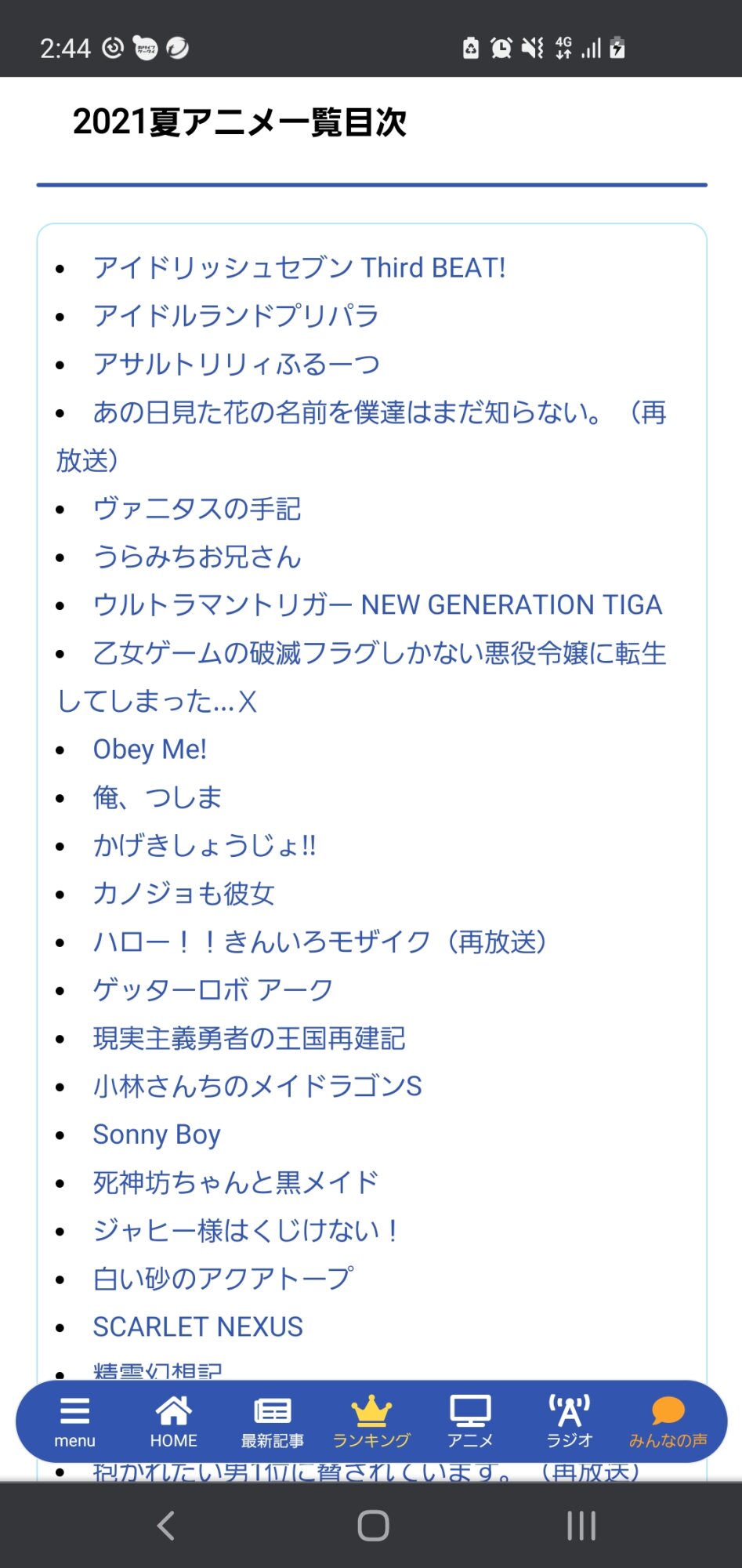The image size is (742, 1568).
Task: Open the アニメ monitor icon
Action: coord(470,1412)
